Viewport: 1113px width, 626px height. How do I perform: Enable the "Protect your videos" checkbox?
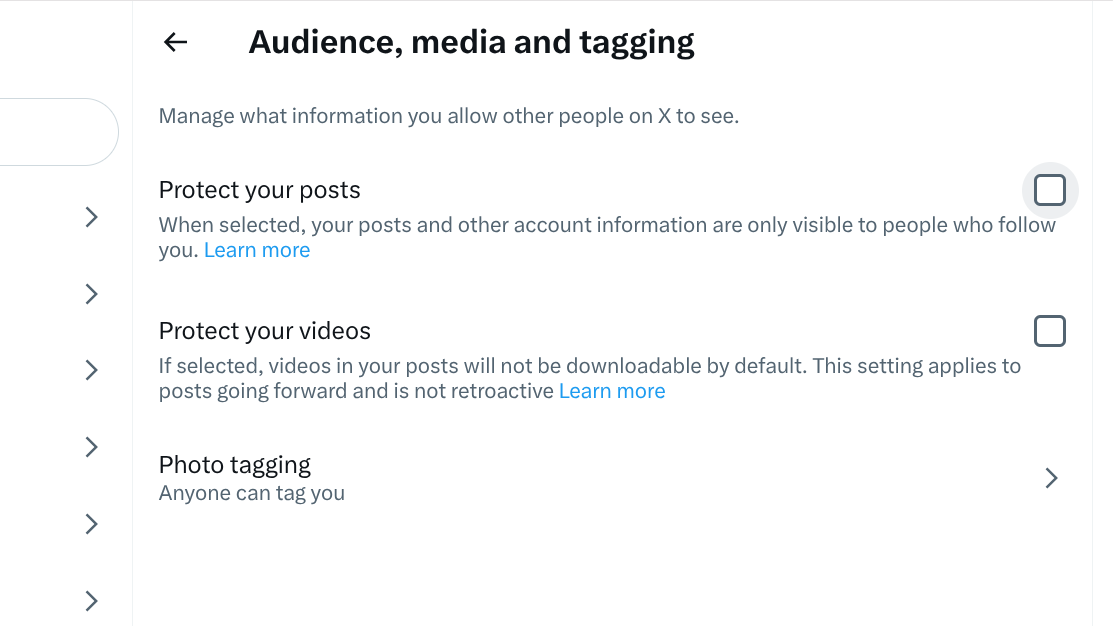click(x=1049, y=331)
